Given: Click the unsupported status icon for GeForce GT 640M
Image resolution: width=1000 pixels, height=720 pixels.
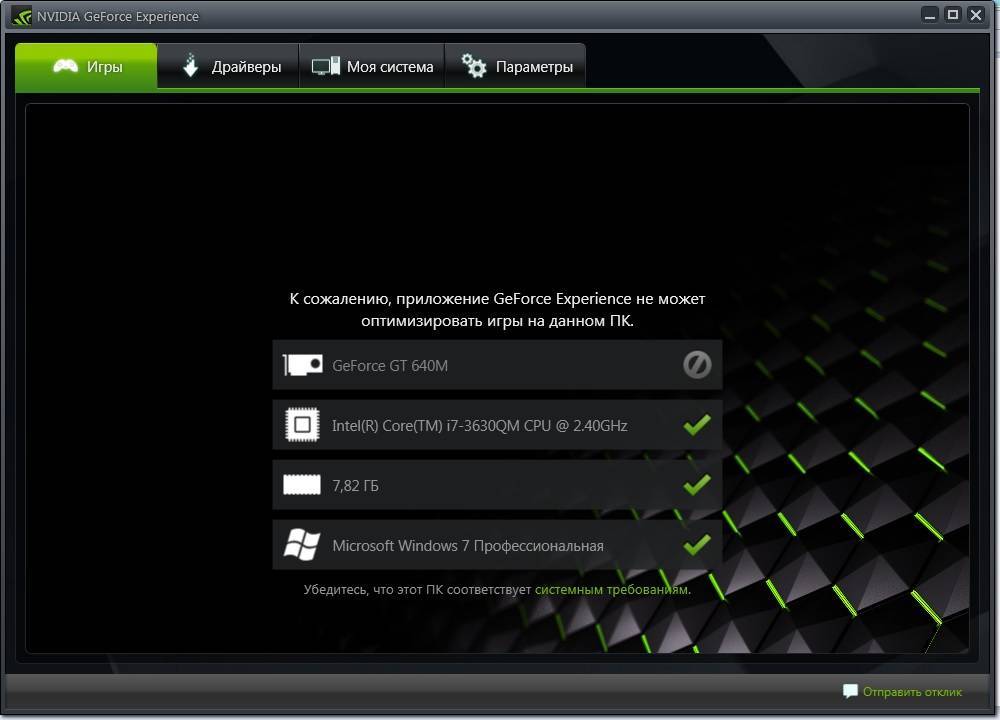Looking at the screenshot, I should tap(697, 365).
